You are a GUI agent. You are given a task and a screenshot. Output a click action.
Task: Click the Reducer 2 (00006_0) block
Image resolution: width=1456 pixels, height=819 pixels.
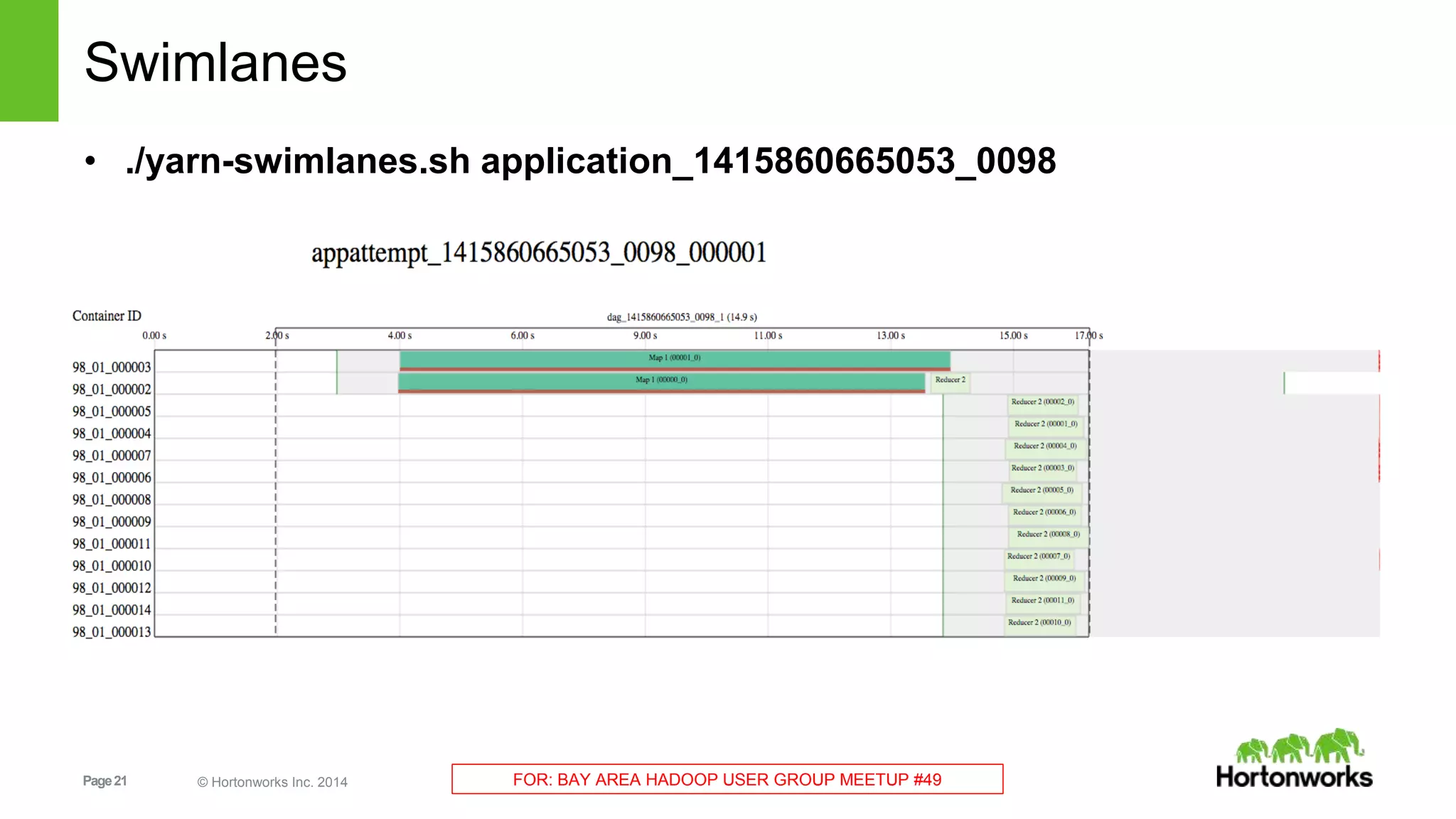1044,514
